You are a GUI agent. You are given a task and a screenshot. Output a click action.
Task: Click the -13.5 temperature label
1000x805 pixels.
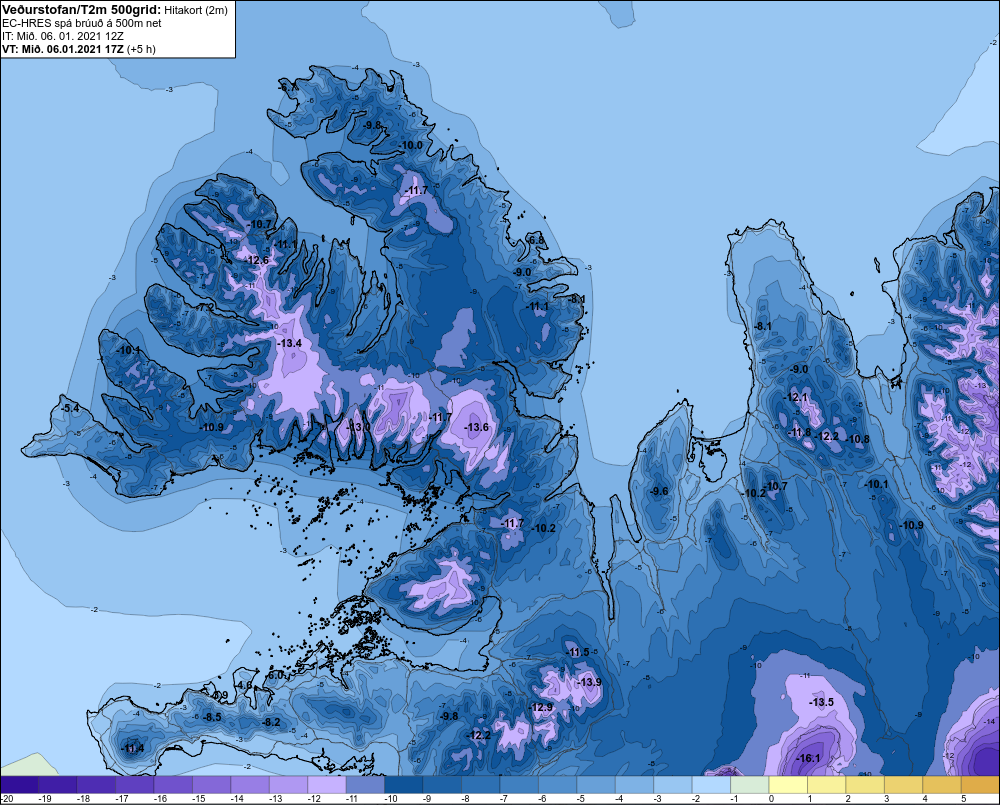point(821,702)
